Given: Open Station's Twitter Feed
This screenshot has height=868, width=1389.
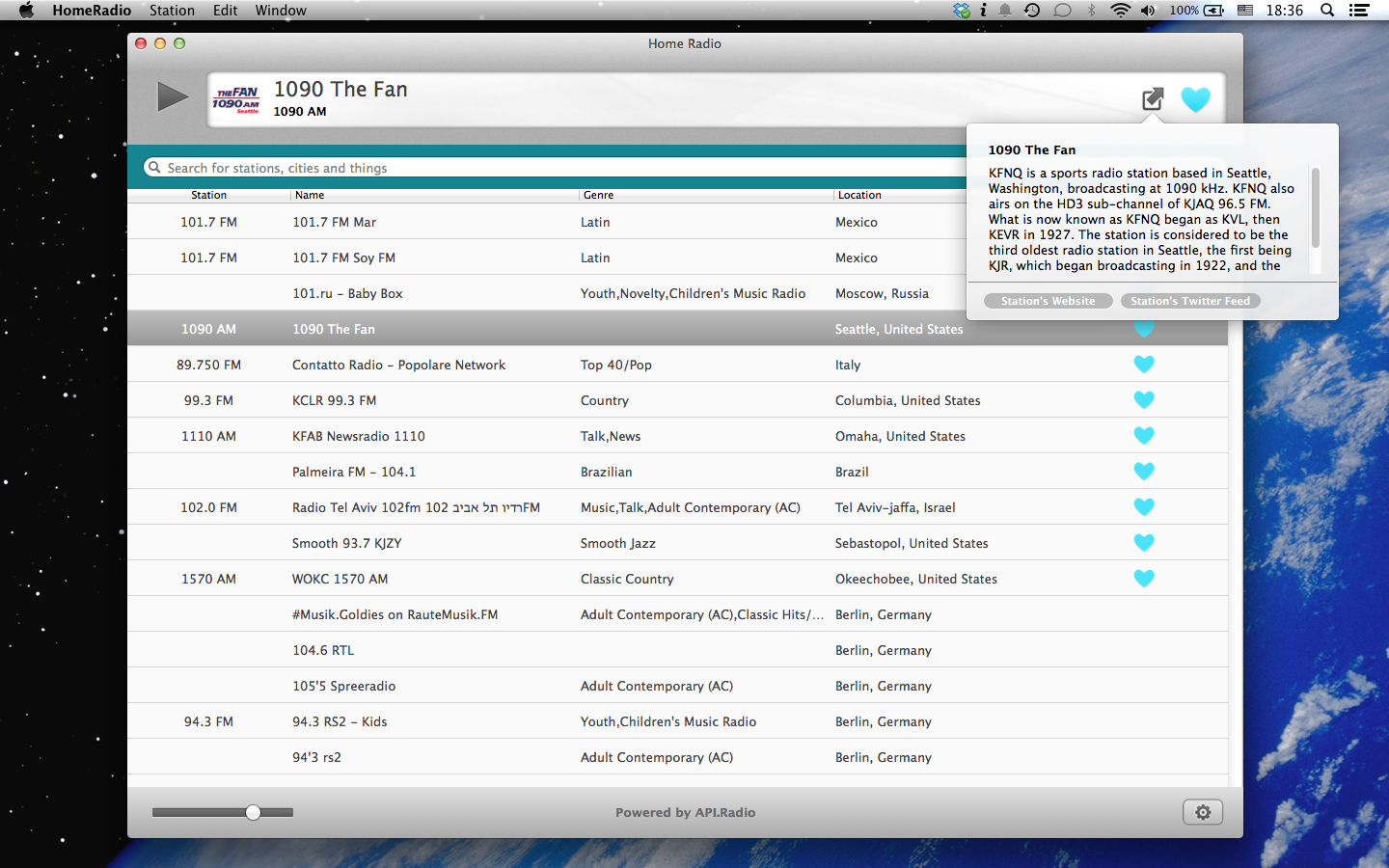Looking at the screenshot, I should [1190, 301].
